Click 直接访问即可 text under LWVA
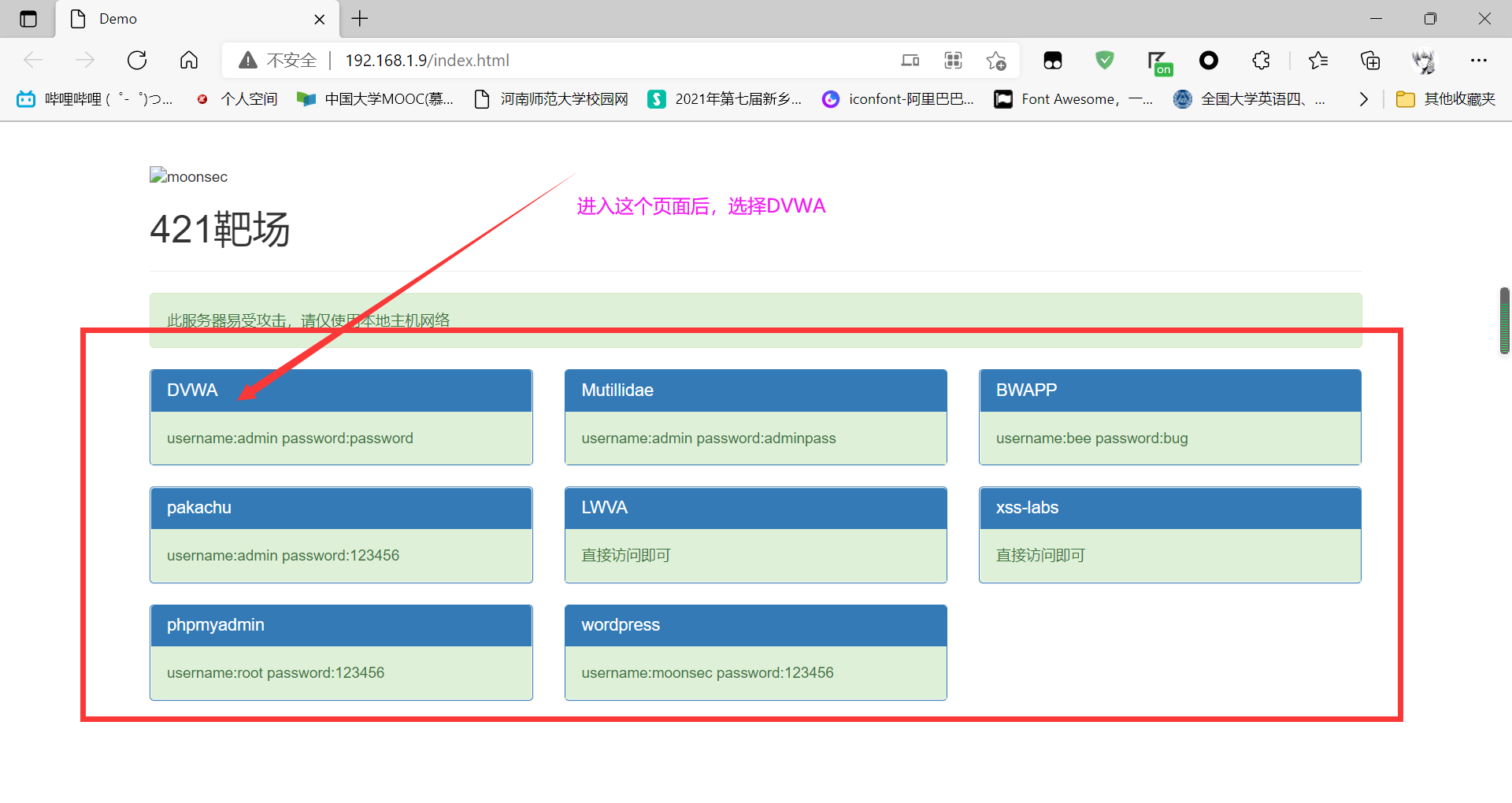 [626, 556]
